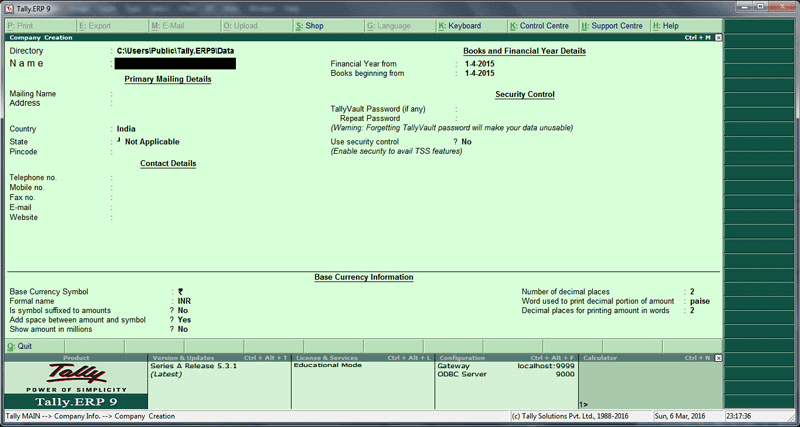Click the Calculator panel header
800x427 pixels.
[x=645, y=358]
